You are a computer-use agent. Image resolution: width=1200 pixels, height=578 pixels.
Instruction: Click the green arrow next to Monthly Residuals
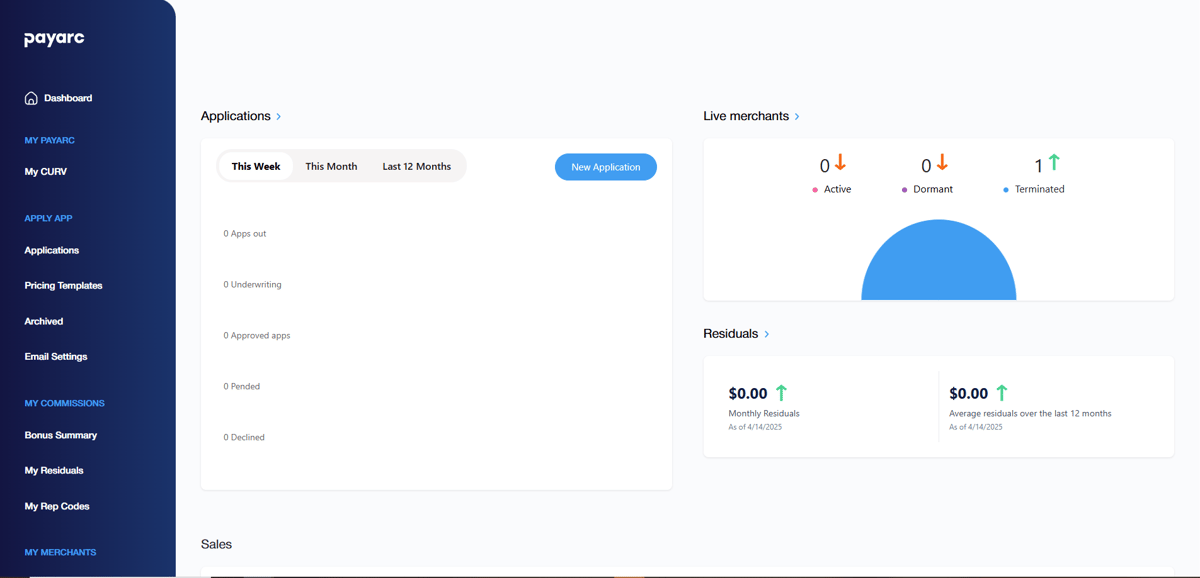(781, 393)
